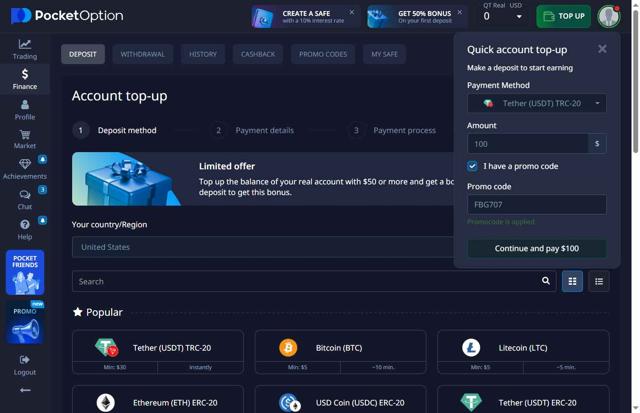The height and width of the screenshot is (413, 640).
Task: Open the Pocket Friends banner
Action: coord(25,272)
